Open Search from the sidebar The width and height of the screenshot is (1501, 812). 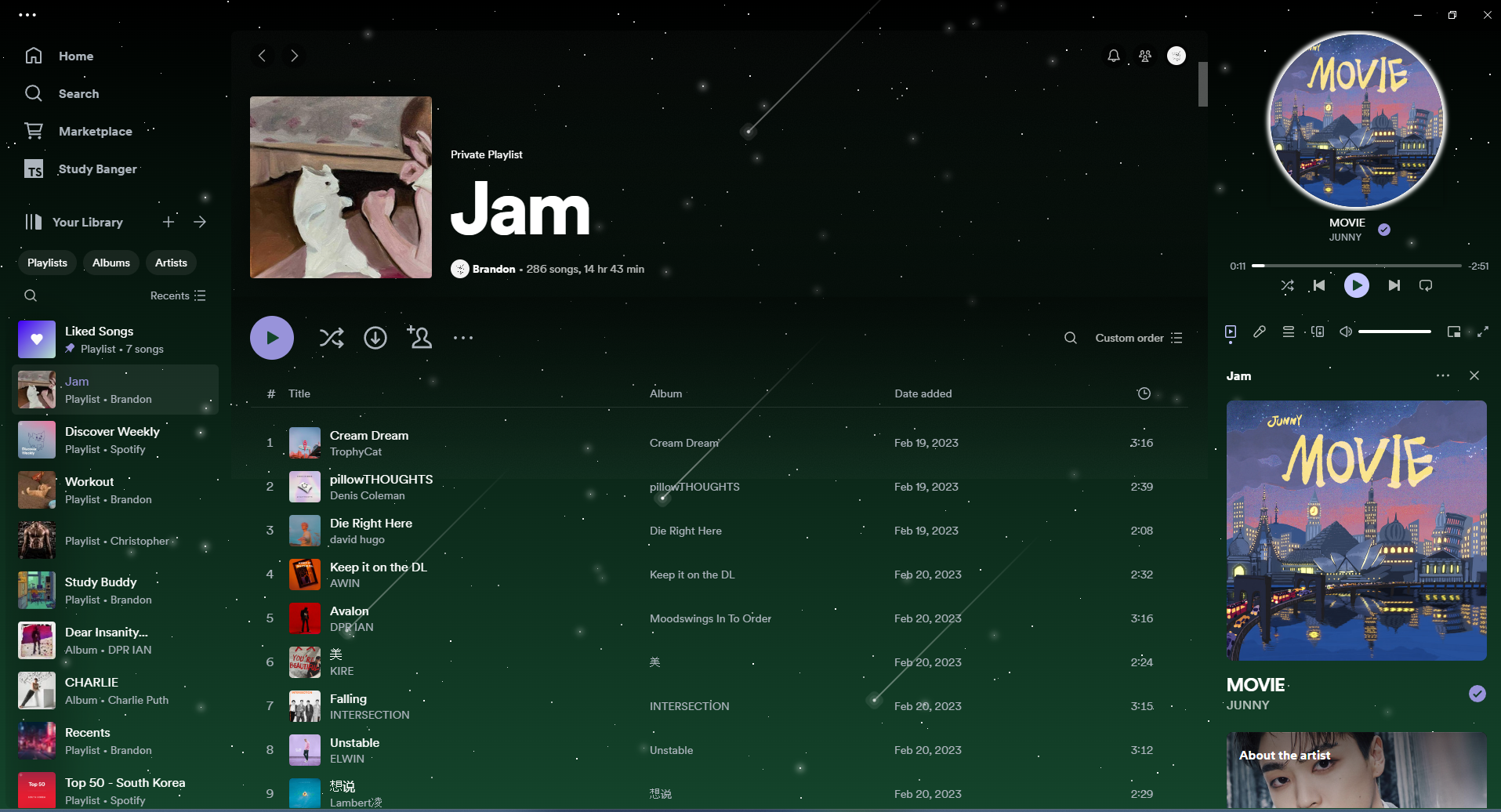click(61, 93)
